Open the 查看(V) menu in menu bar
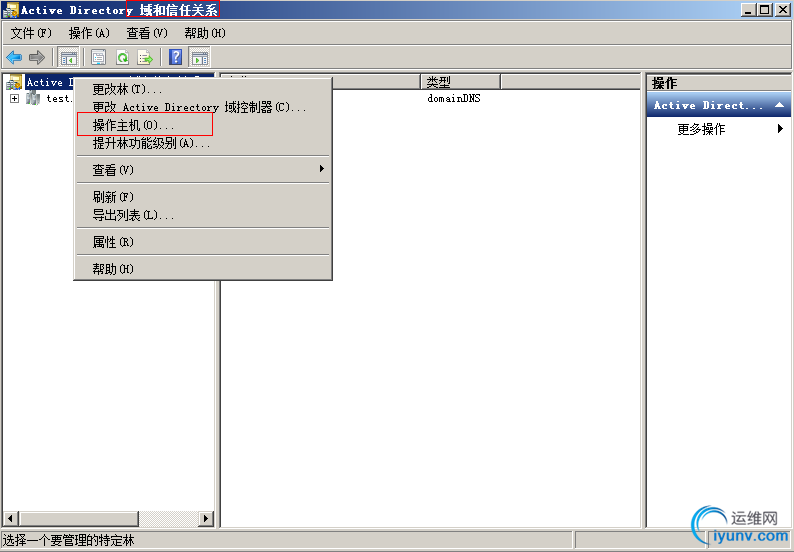This screenshot has width=794, height=552. pyautogui.click(x=147, y=33)
